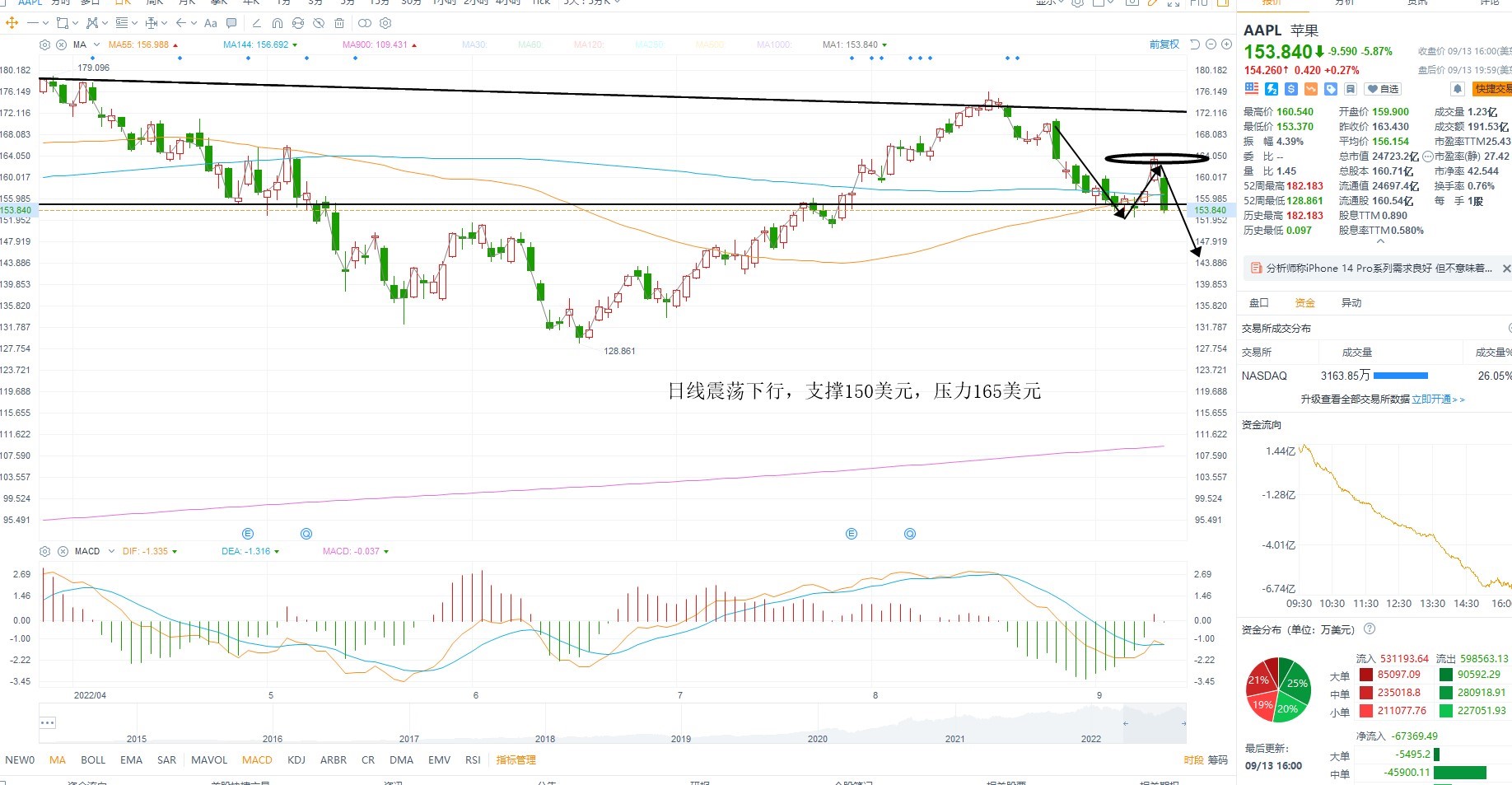Click the trash icon to delete drawings
This screenshot has height=785, width=1512.
338,23
